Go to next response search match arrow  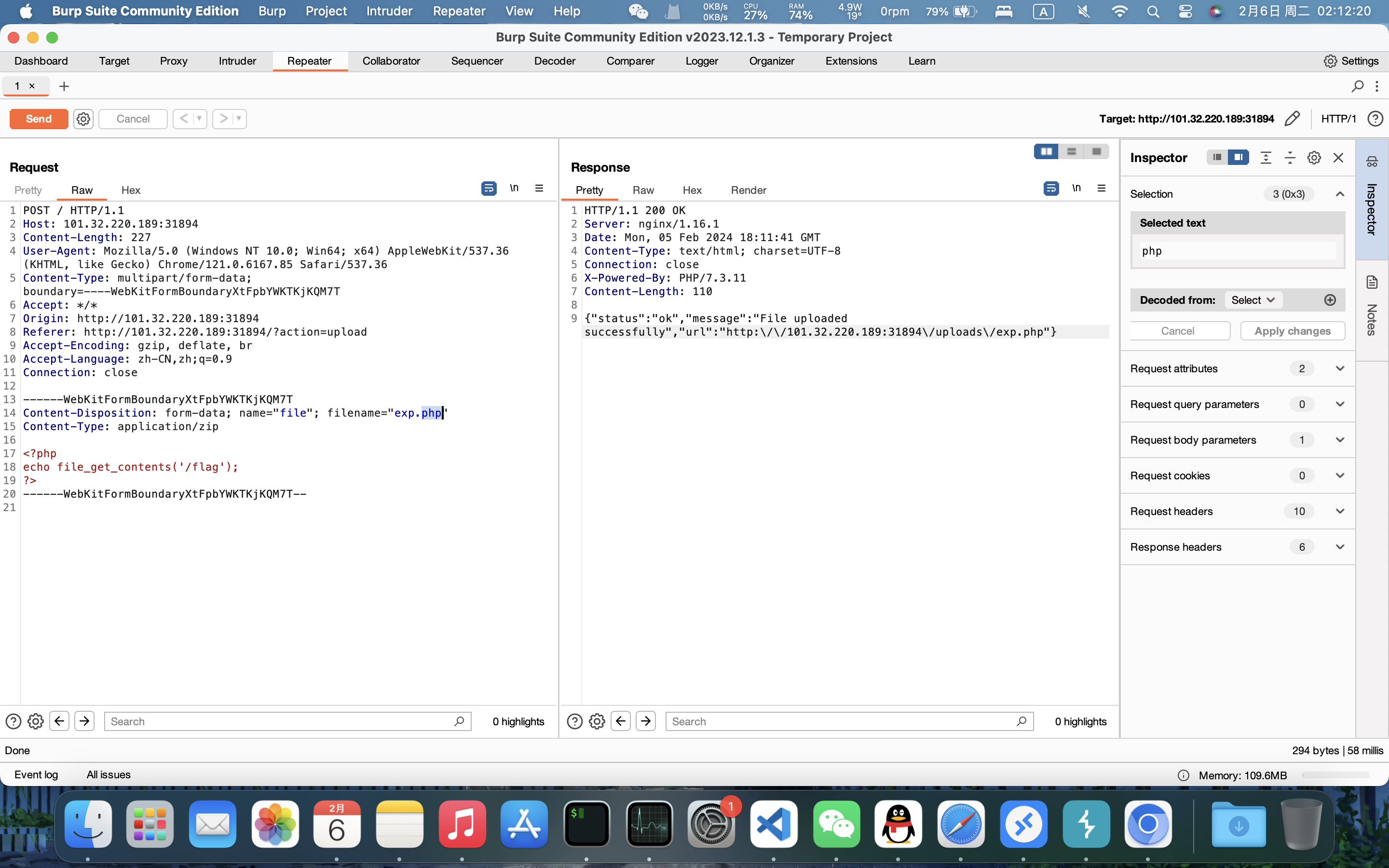pos(646,721)
